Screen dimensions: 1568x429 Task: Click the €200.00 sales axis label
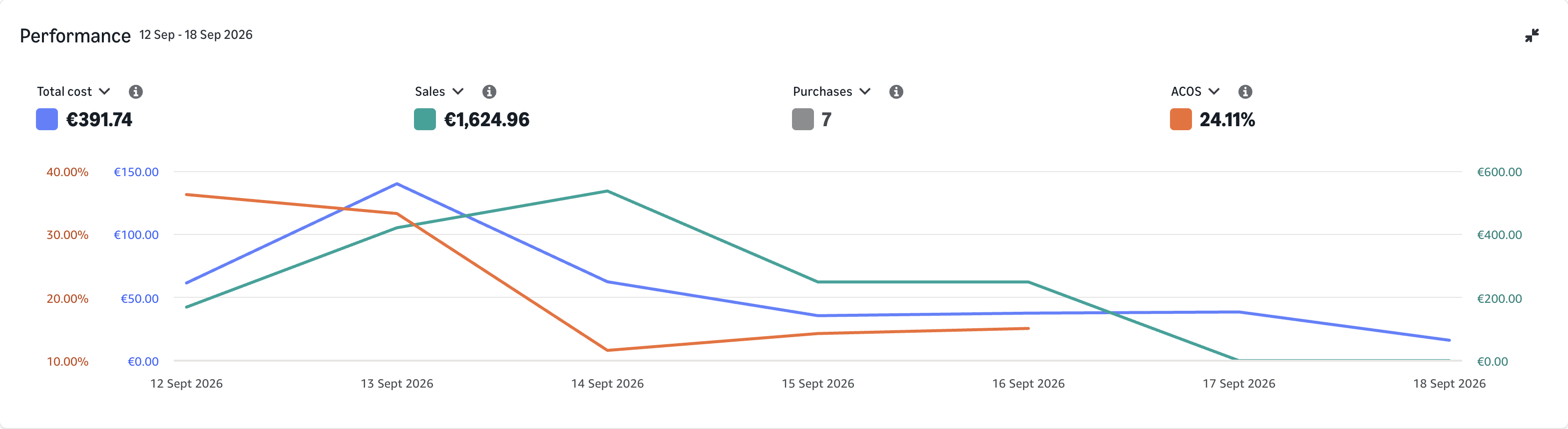pos(1499,298)
